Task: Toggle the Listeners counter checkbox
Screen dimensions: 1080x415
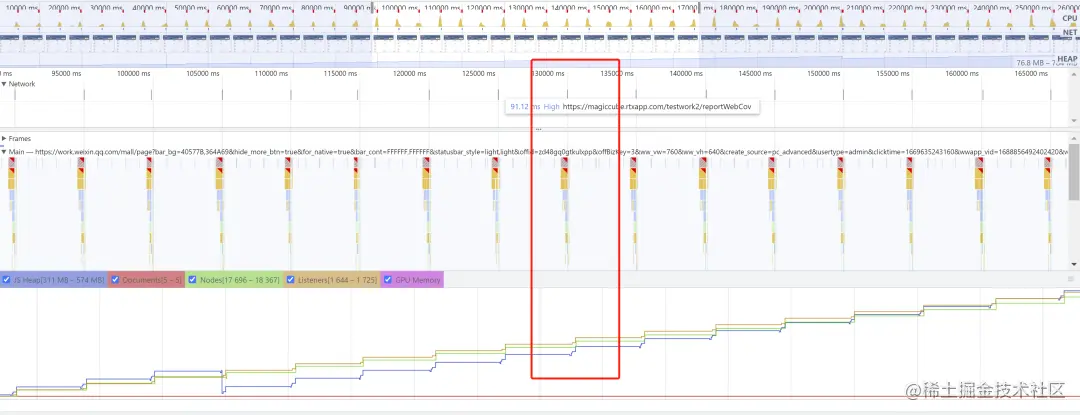Action: (x=291, y=279)
